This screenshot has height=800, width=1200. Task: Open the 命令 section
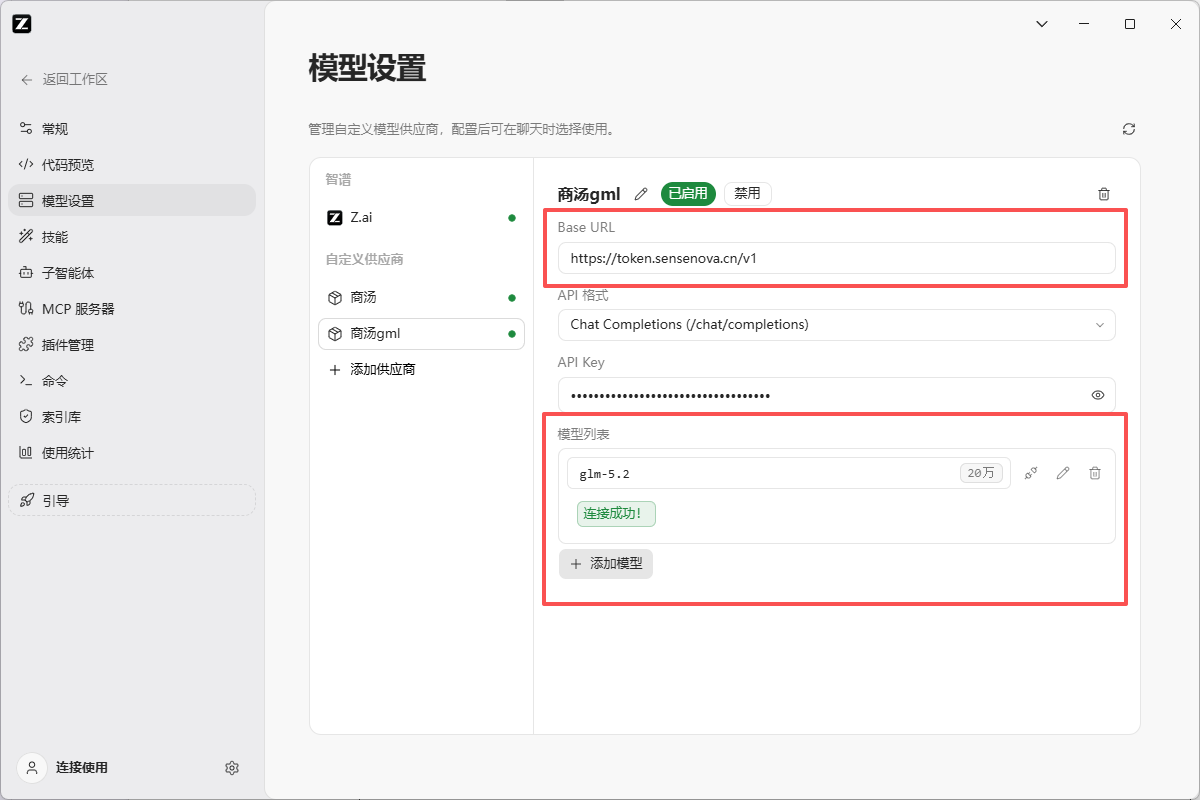[132, 381]
